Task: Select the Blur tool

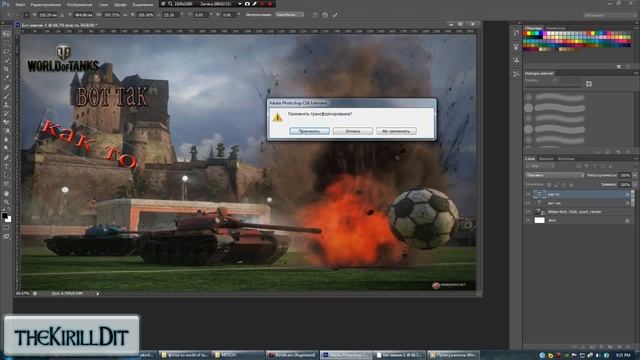Action: click(x=7, y=140)
